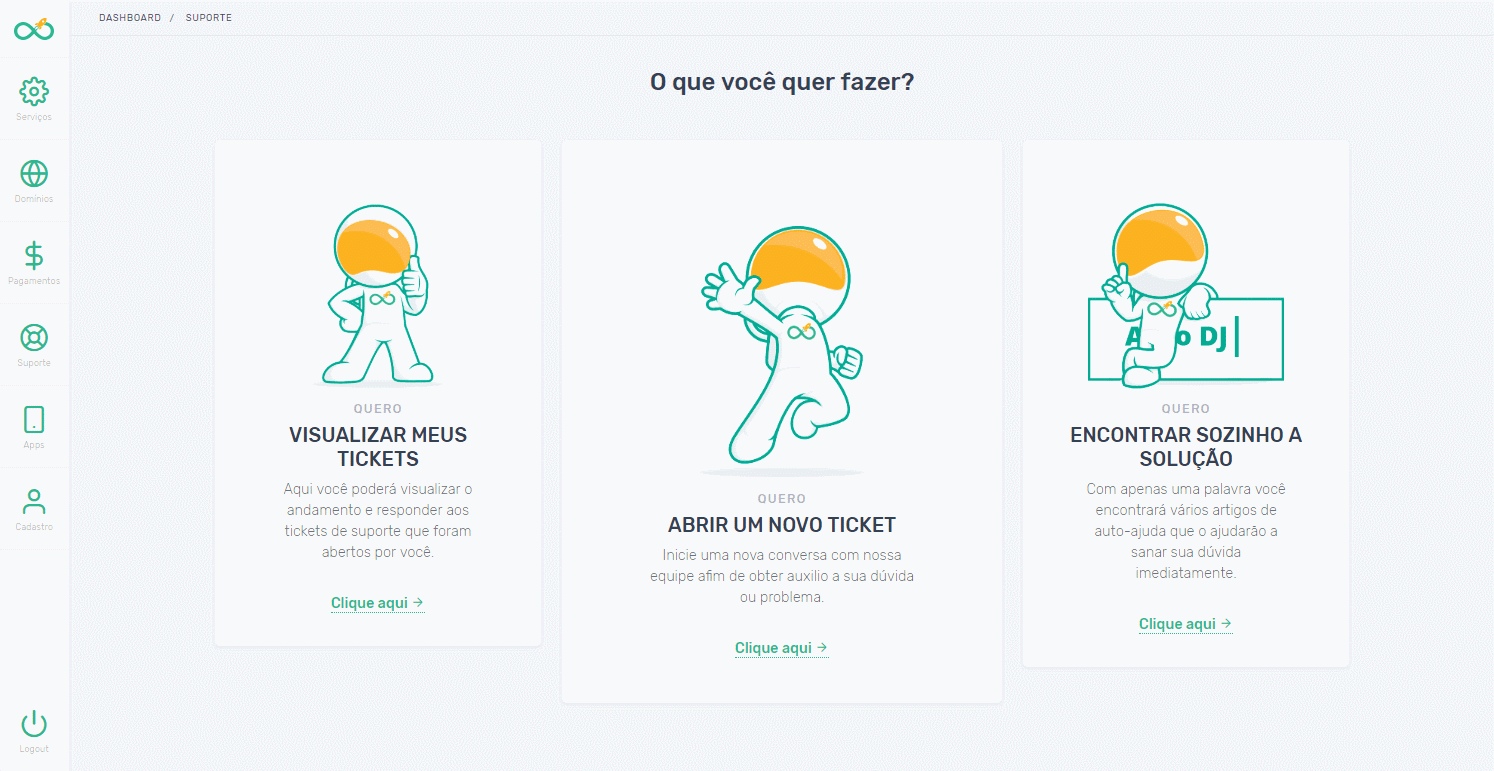
Task: Follow 'Clique aqui' under Visualizar Meus Tickets
Action: click(377, 603)
